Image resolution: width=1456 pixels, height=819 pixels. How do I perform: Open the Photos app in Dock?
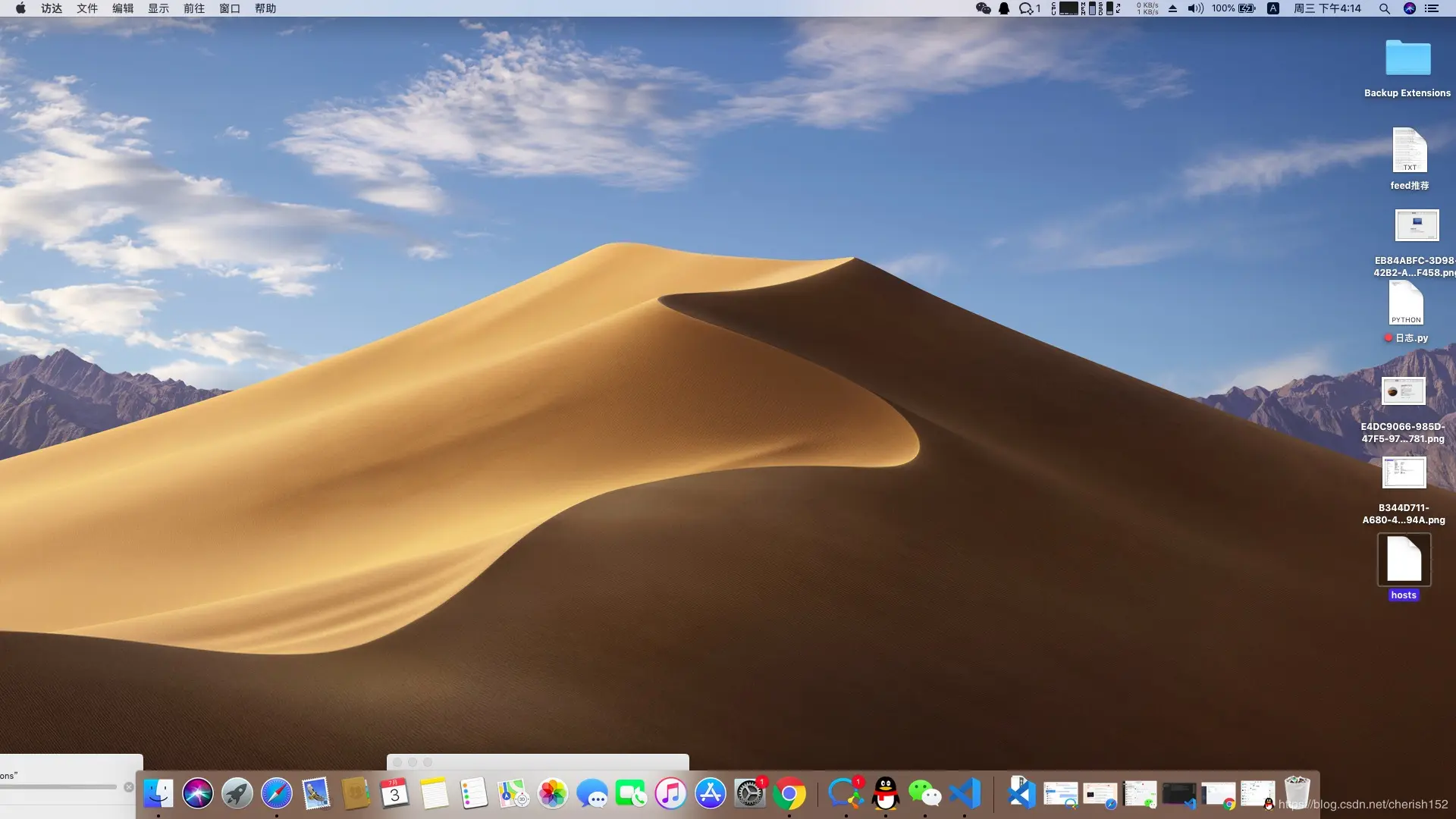(553, 794)
